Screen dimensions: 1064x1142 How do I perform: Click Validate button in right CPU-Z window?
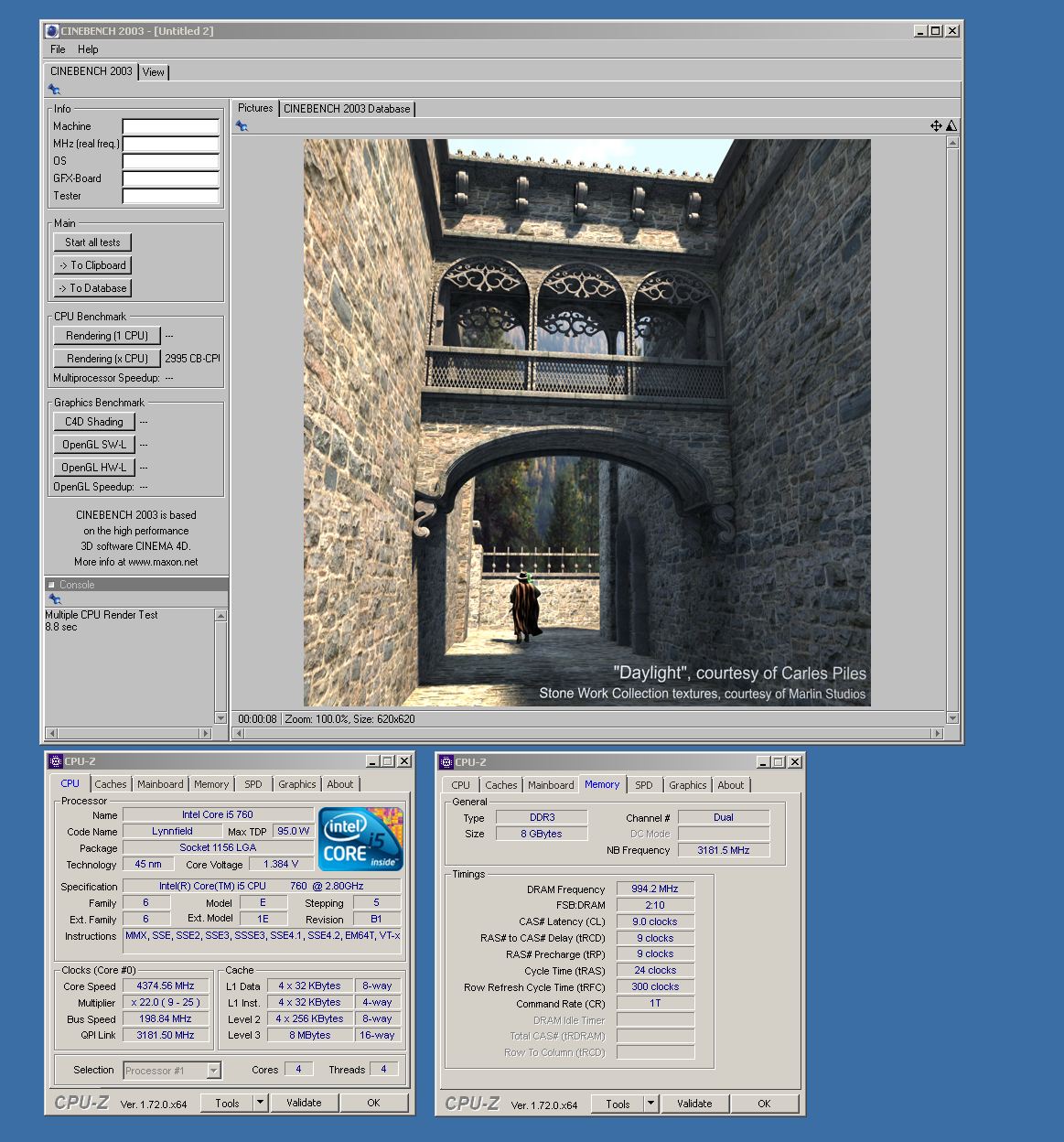point(694,1104)
